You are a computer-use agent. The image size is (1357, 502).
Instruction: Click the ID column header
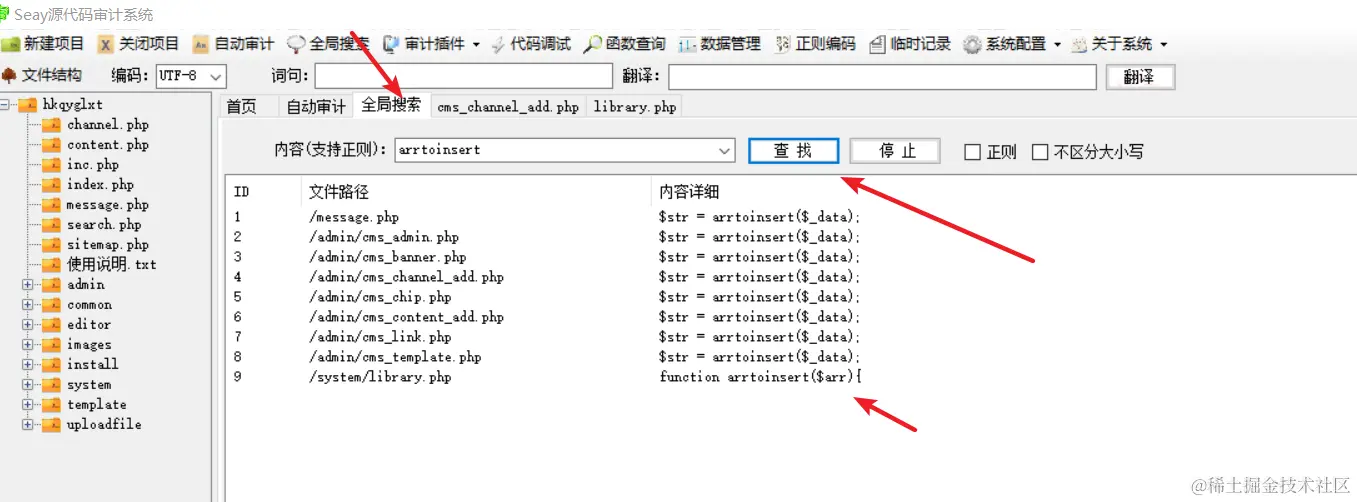coord(264,192)
